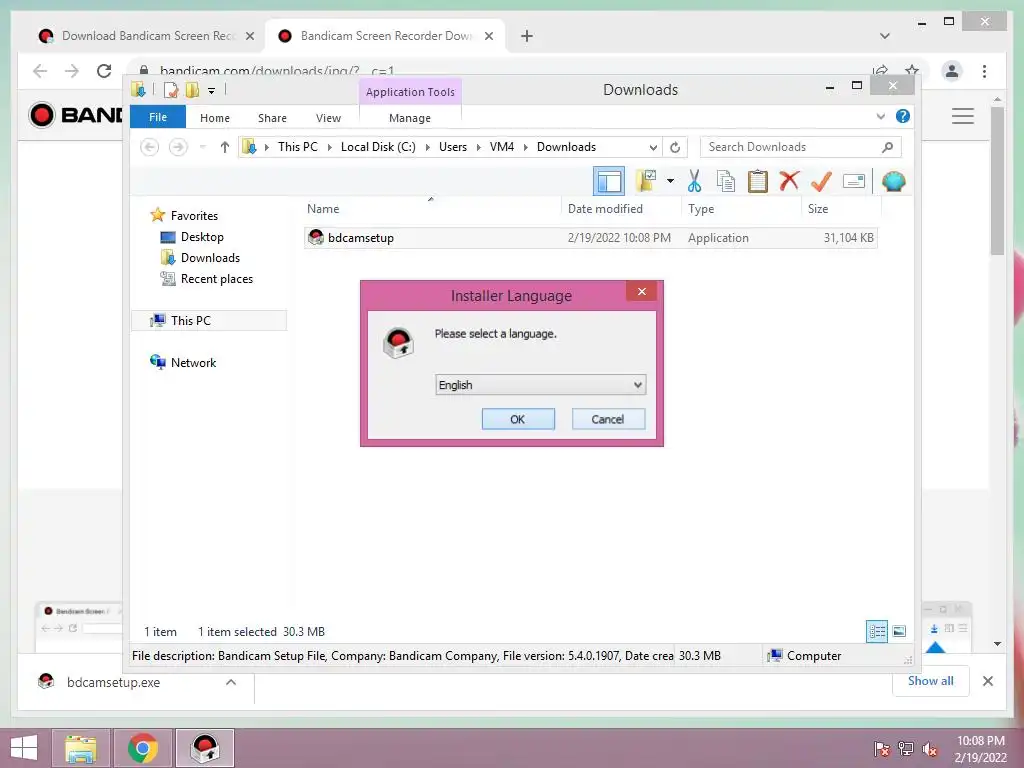
Task: Click the search magnifier icon
Action: (888, 147)
